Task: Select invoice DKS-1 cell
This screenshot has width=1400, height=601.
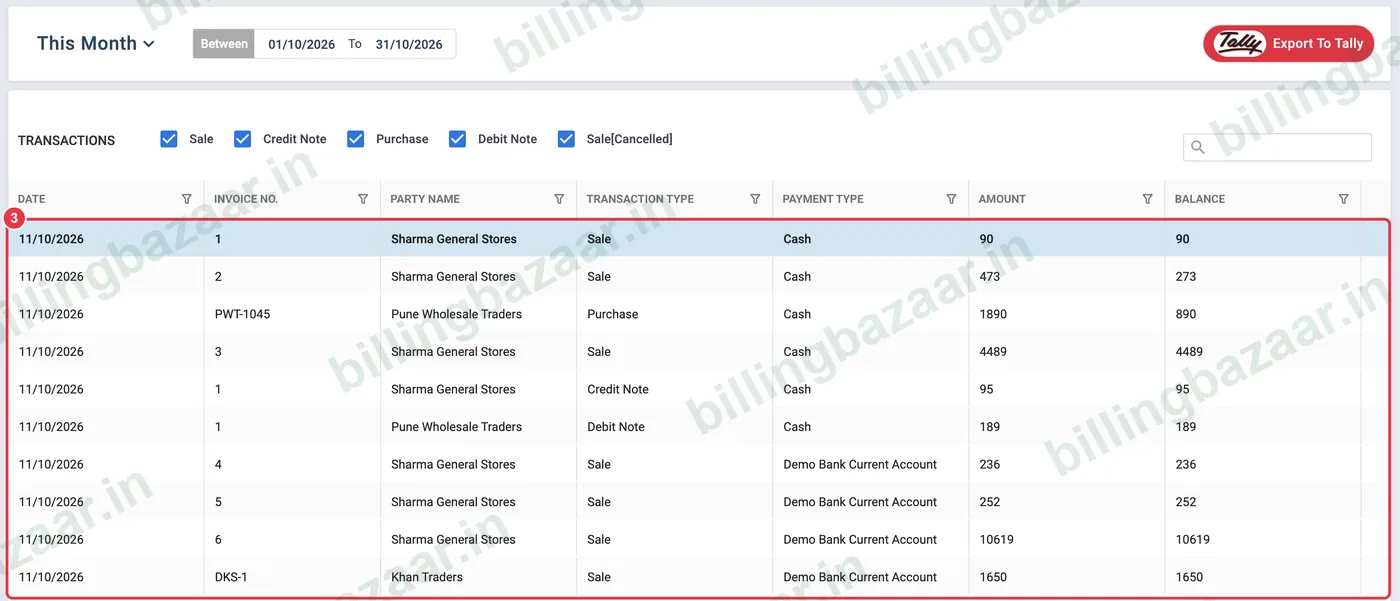Action: coord(233,577)
